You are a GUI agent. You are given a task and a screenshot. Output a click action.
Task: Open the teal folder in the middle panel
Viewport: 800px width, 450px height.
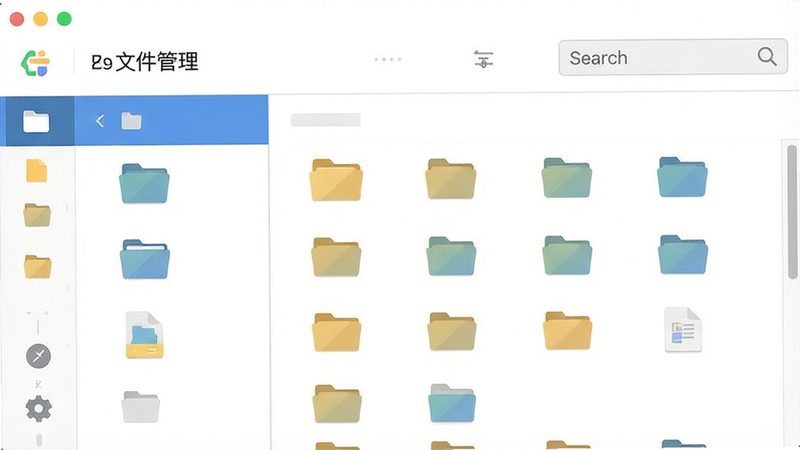point(144,184)
